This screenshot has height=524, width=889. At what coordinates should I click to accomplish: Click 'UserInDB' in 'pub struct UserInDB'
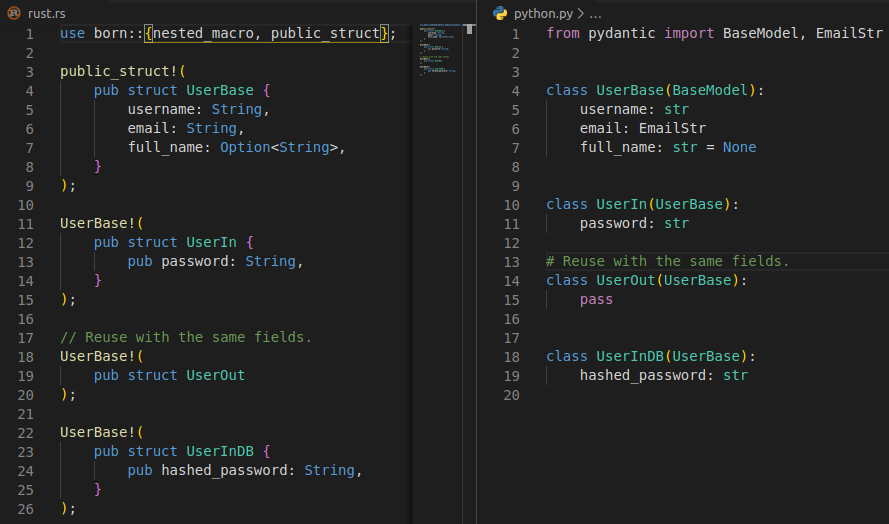tap(220, 451)
